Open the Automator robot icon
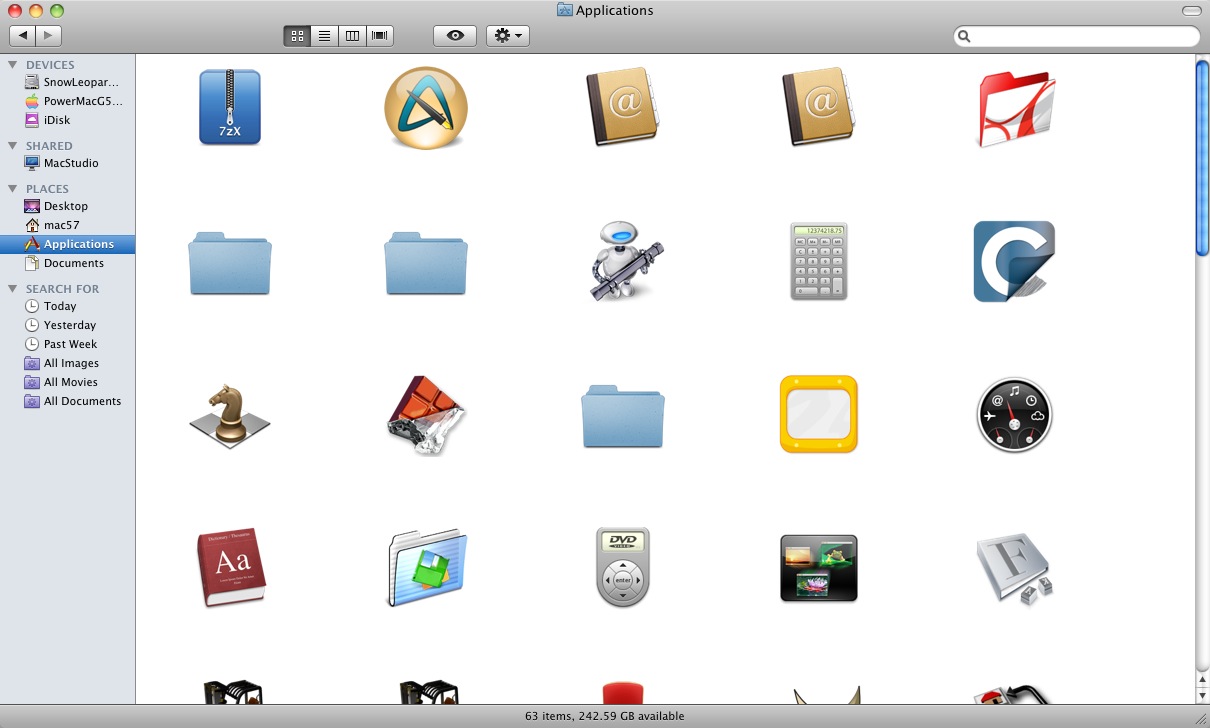The width and height of the screenshot is (1210, 728). click(x=626, y=261)
